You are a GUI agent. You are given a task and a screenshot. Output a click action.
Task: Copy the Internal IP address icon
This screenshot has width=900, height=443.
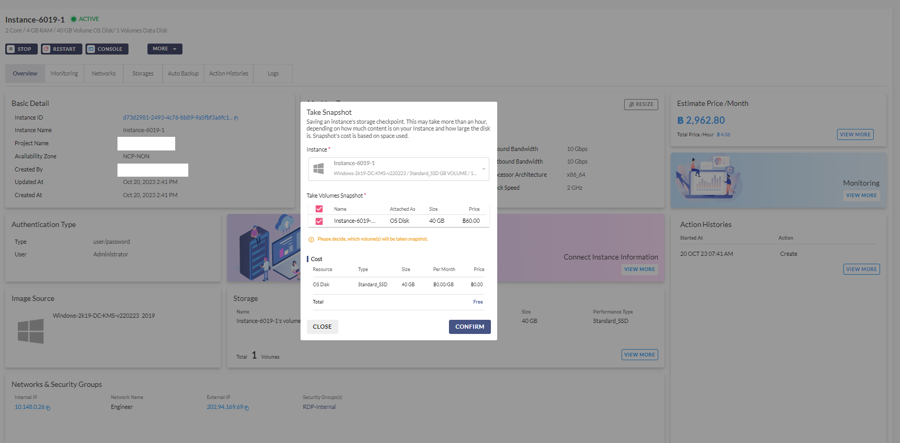click(x=49, y=408)
